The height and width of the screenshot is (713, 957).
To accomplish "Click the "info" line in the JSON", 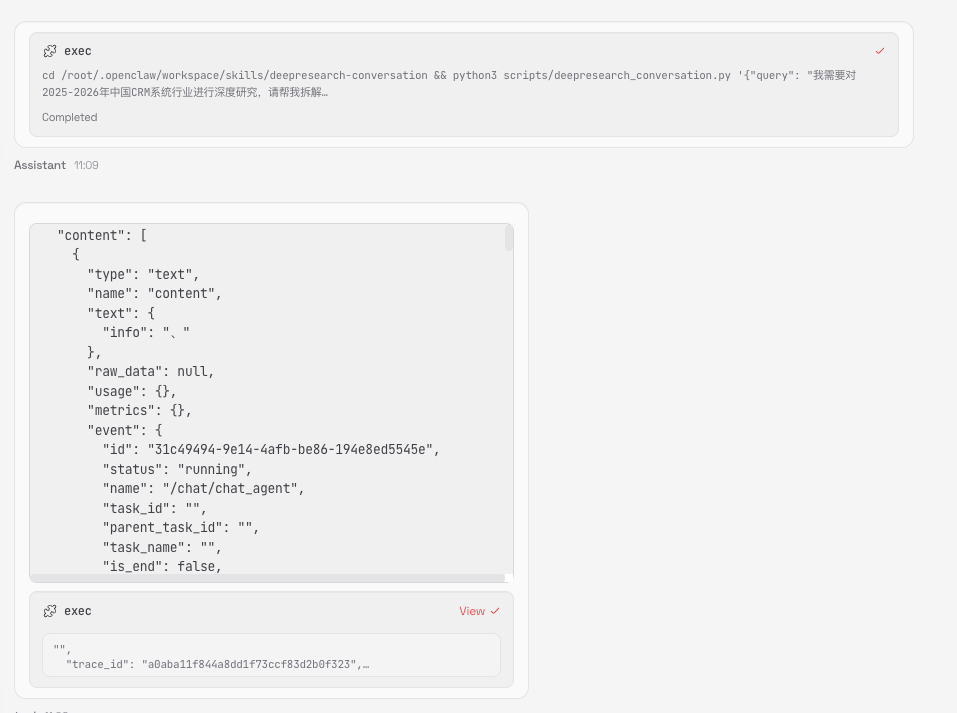I will pos(146,333).
